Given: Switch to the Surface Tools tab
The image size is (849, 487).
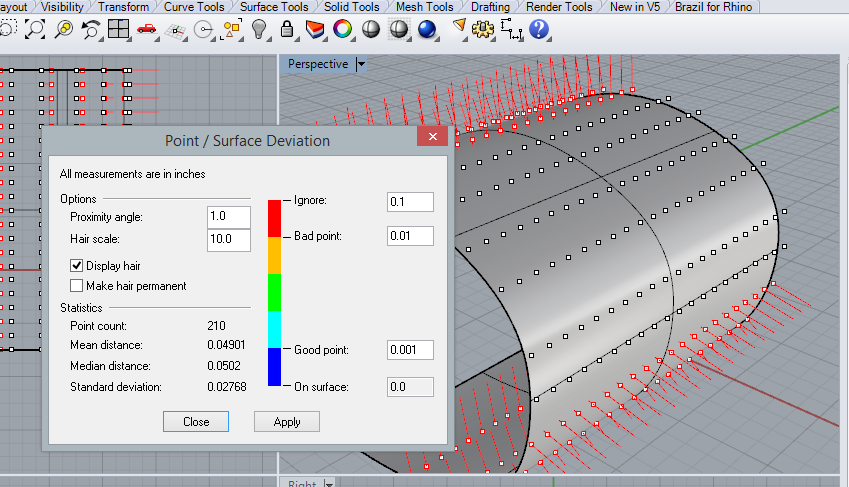Looking at the screenshot, I should point(274,7).
